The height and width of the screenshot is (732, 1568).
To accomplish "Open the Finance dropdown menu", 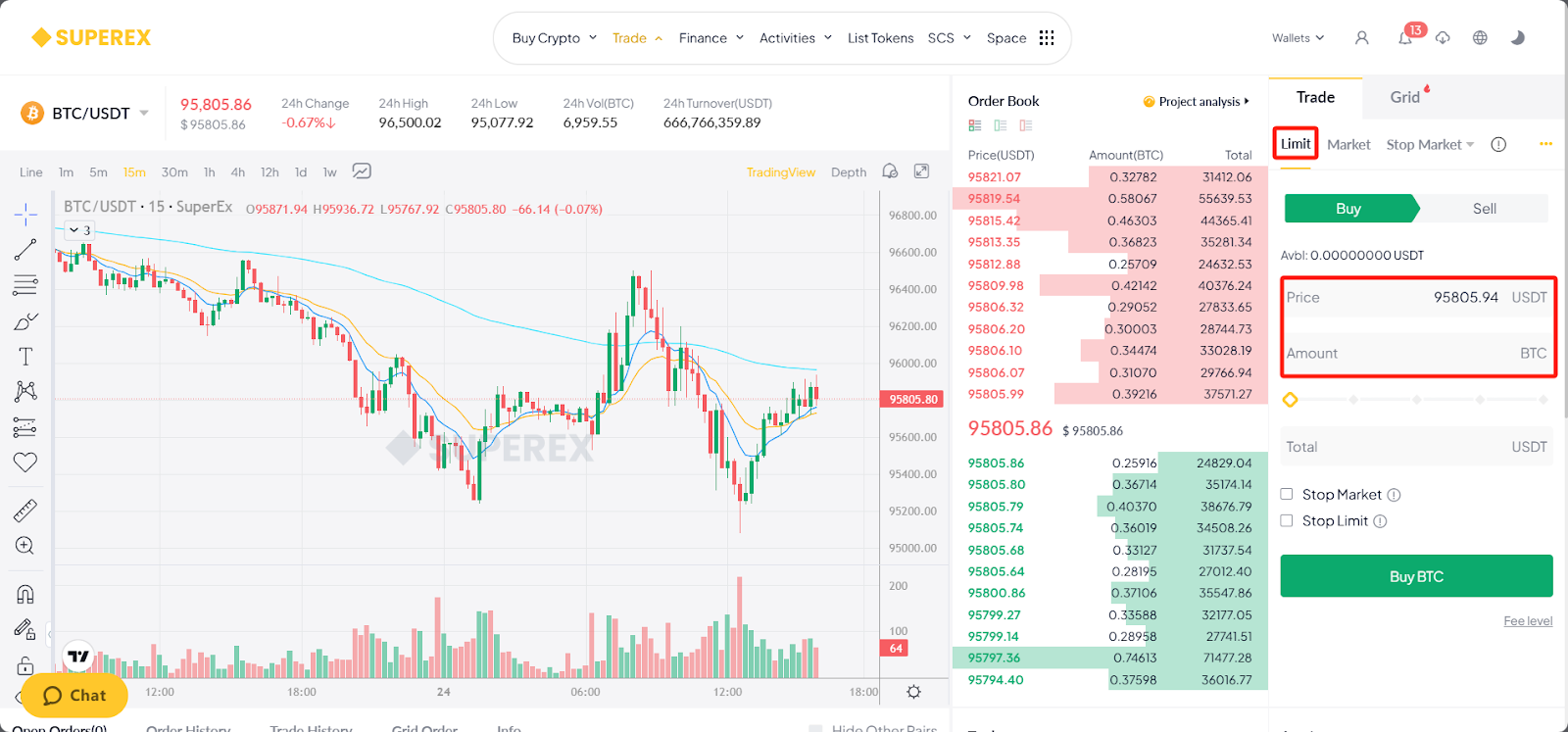I will pyautogui.click(x=711, y=37).
